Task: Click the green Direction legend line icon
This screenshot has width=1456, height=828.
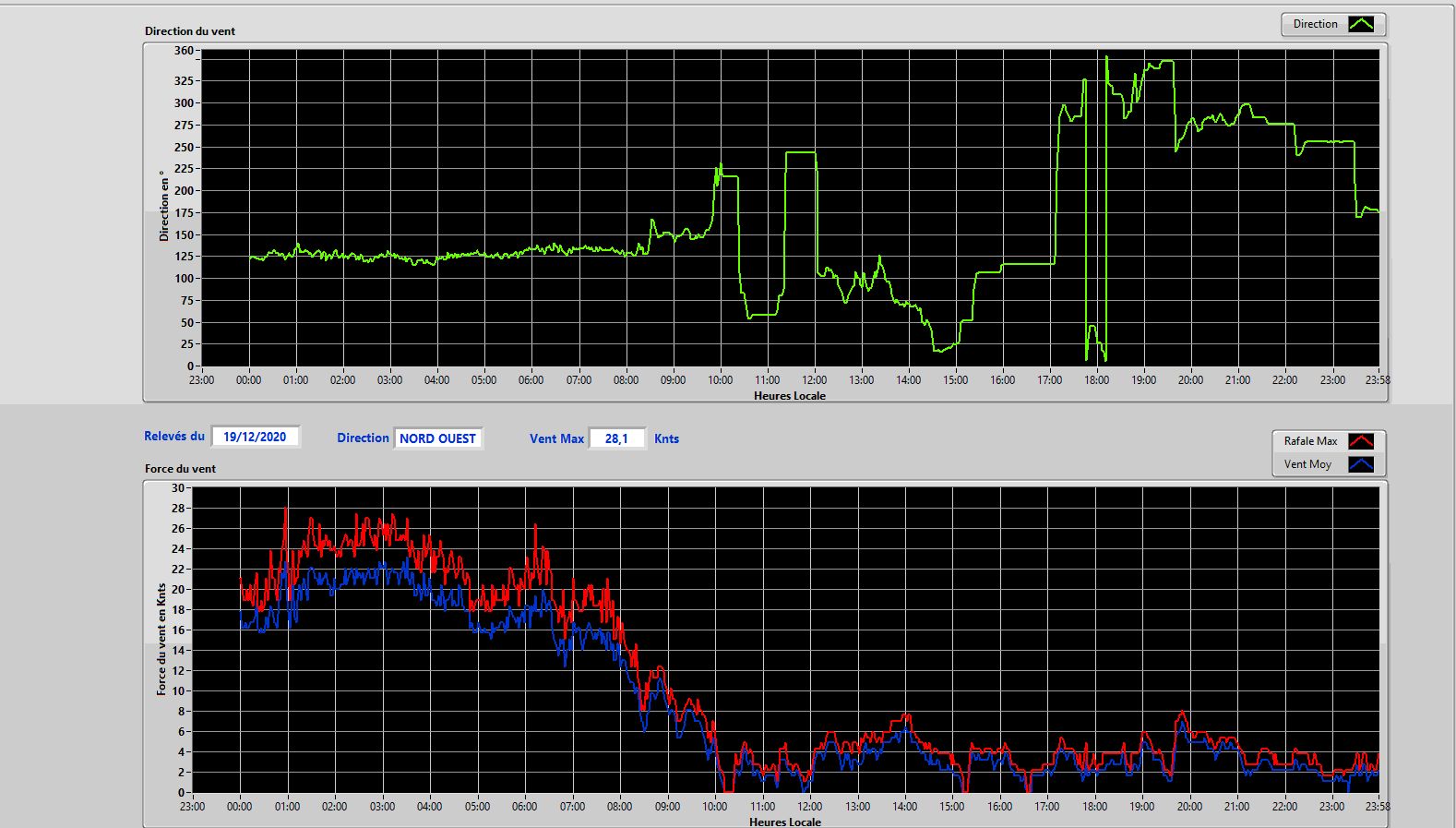Action: click(x=1361, y=24)
